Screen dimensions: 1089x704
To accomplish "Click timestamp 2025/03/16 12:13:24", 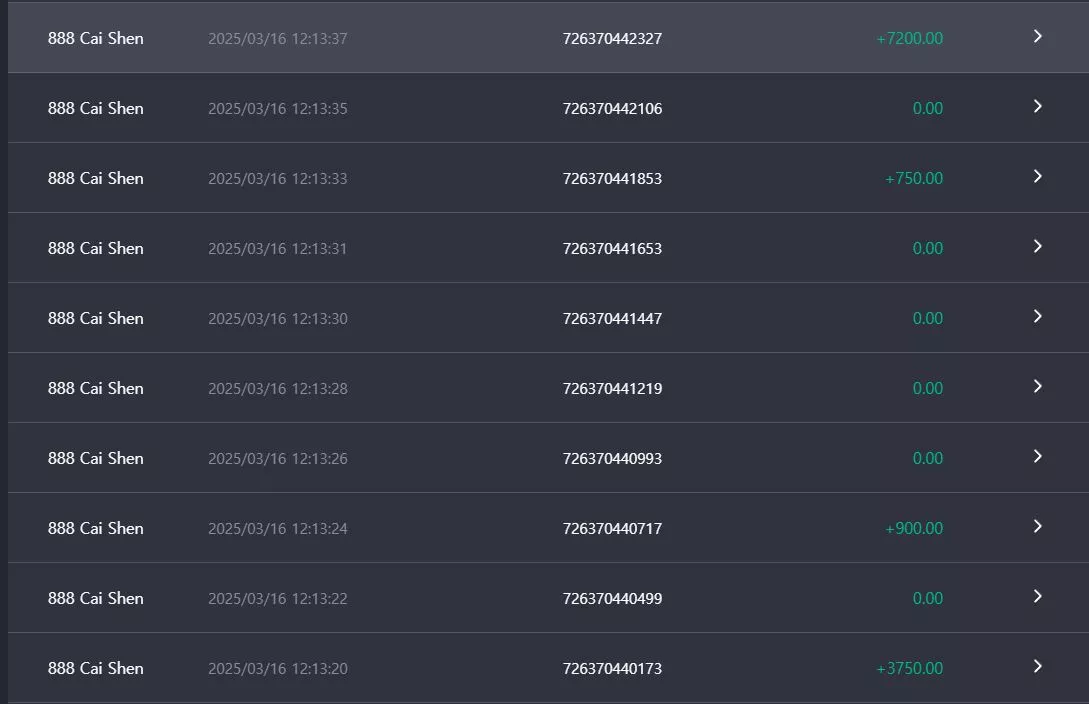I will tap(278, 529).
